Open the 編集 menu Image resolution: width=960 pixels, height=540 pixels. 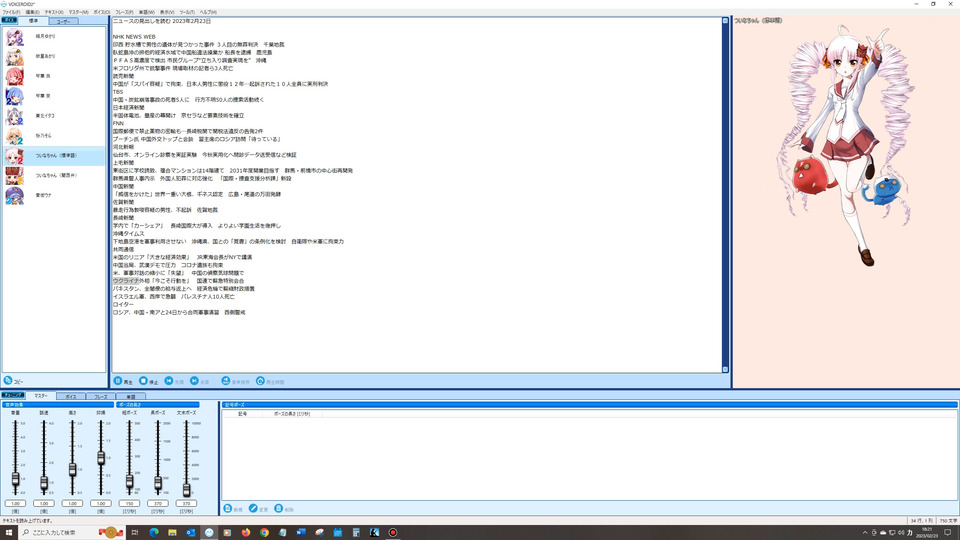point(32,12)
